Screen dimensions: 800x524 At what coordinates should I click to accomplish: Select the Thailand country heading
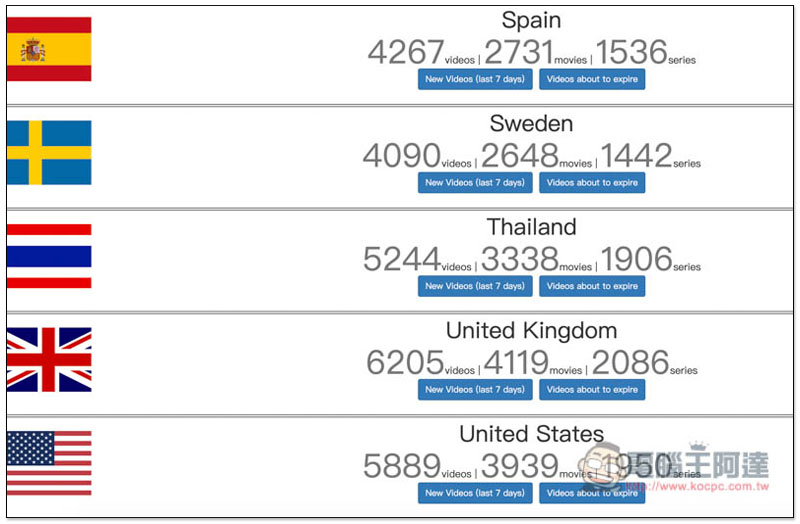(x=531, y=227)
